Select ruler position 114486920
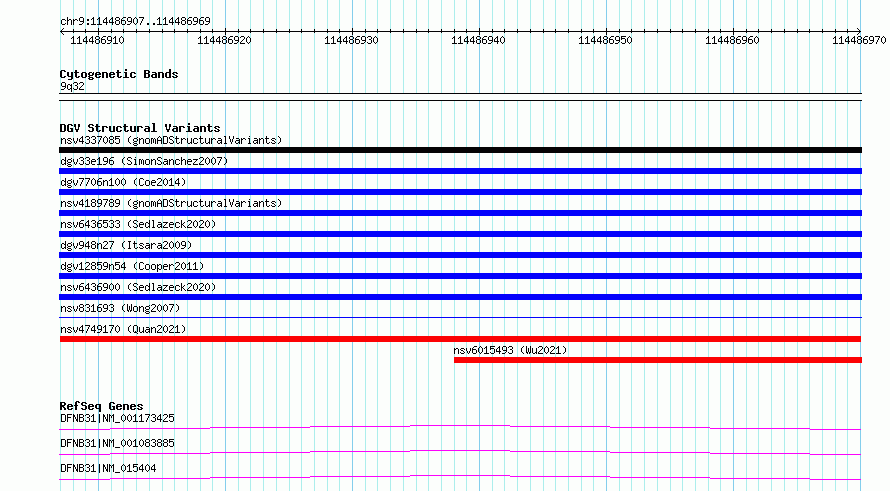This screenshot has height=491, width=890. 224,40
